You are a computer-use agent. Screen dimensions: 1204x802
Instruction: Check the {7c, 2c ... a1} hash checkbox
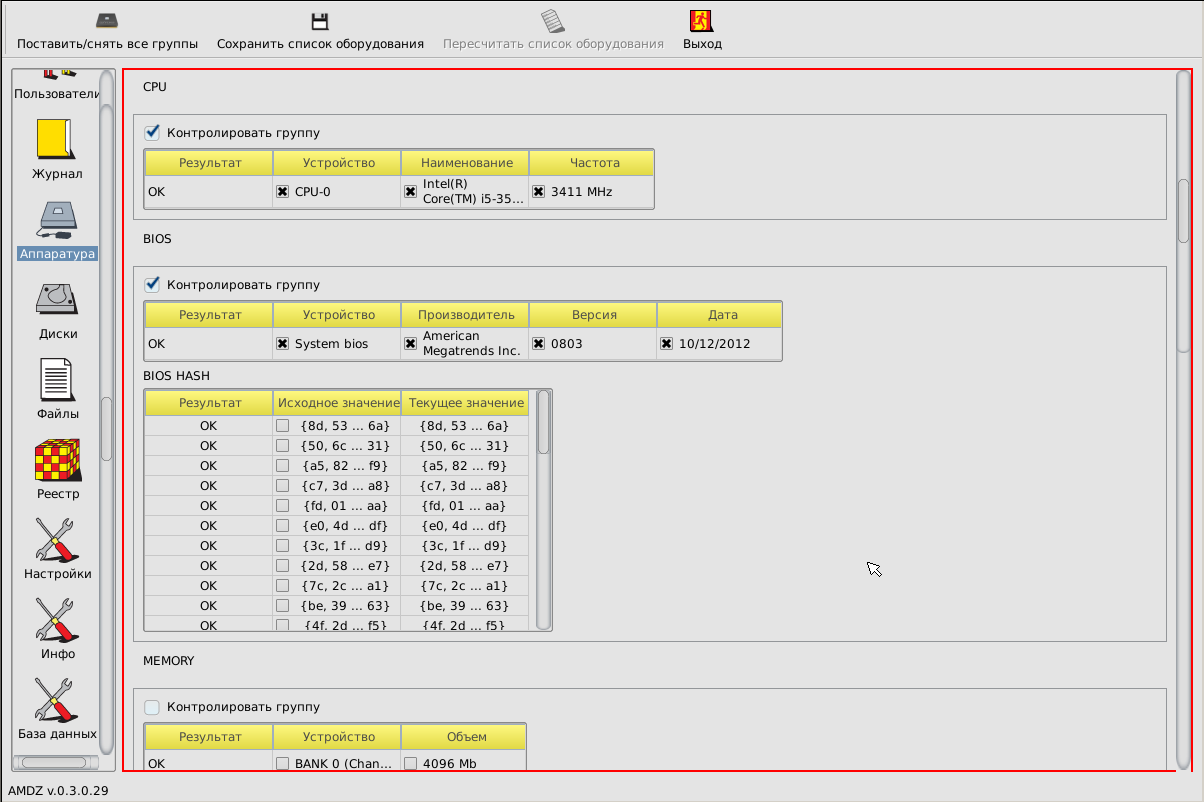point(283,585)
